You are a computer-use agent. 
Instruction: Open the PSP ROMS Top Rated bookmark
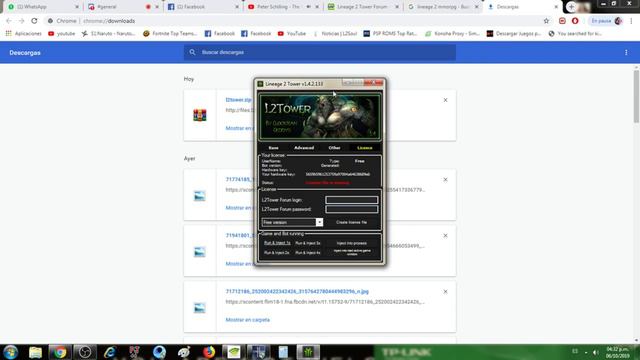pyautogui.click(x=390, y=34)
